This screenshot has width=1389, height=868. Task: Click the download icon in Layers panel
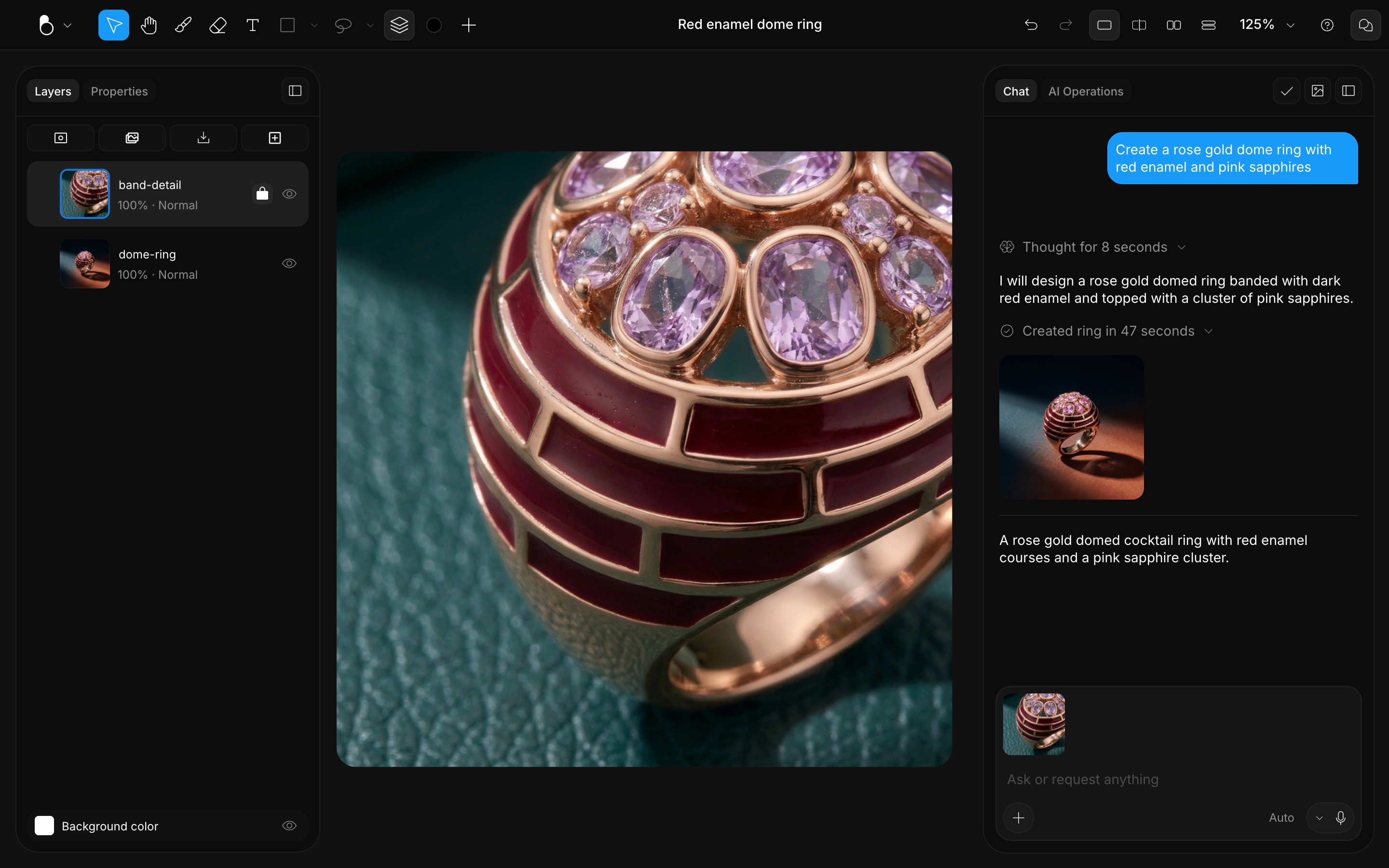pos(203,138)
